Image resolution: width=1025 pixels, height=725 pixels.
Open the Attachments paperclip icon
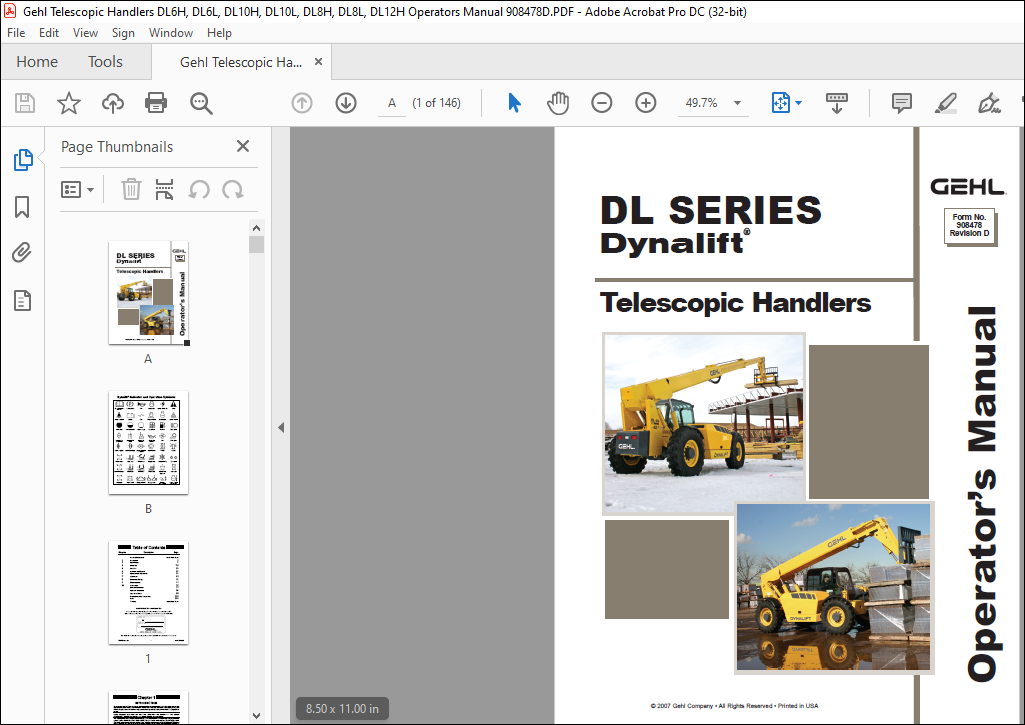tap(22, 253)
